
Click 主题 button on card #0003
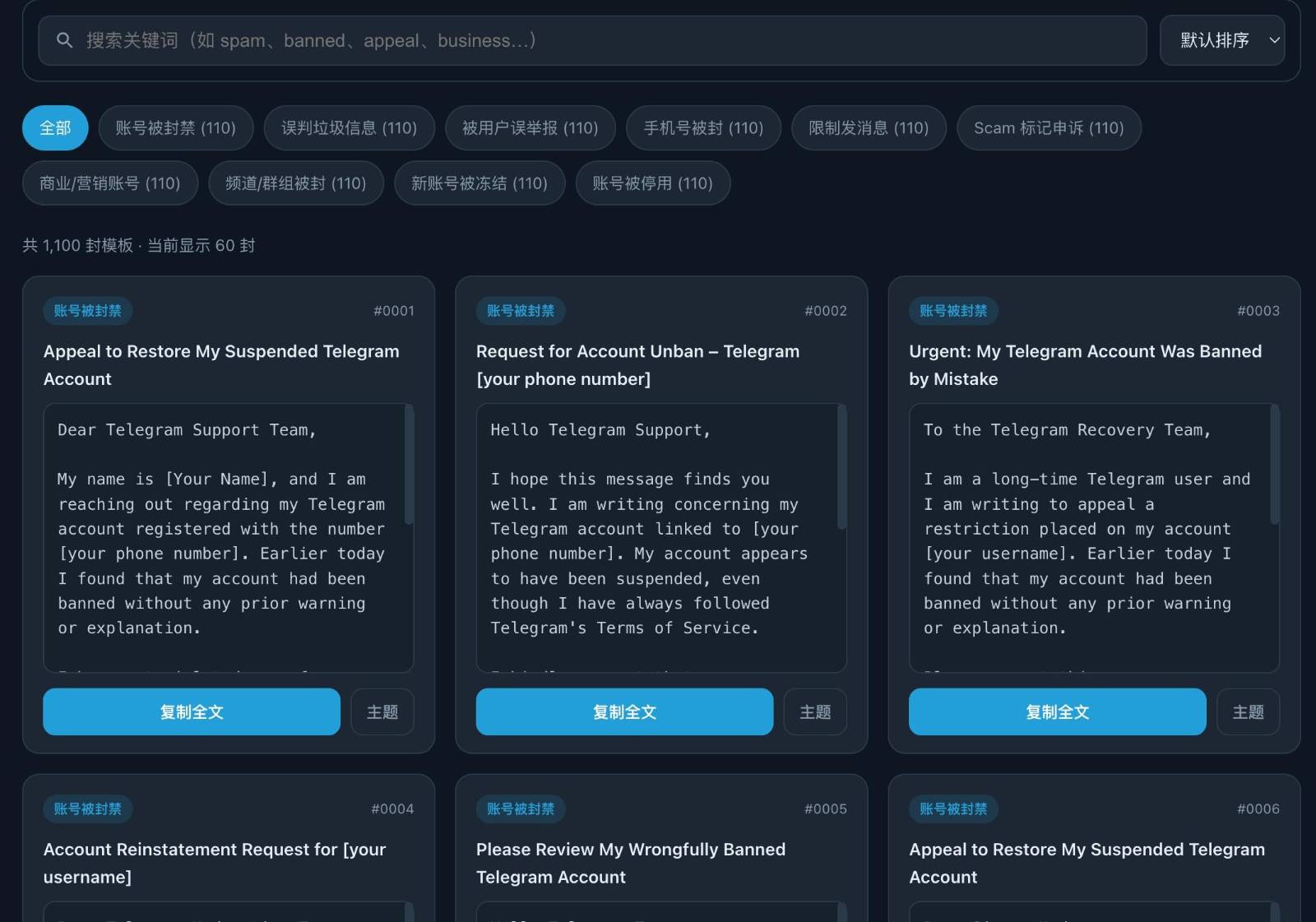[x=1249, y=711]
